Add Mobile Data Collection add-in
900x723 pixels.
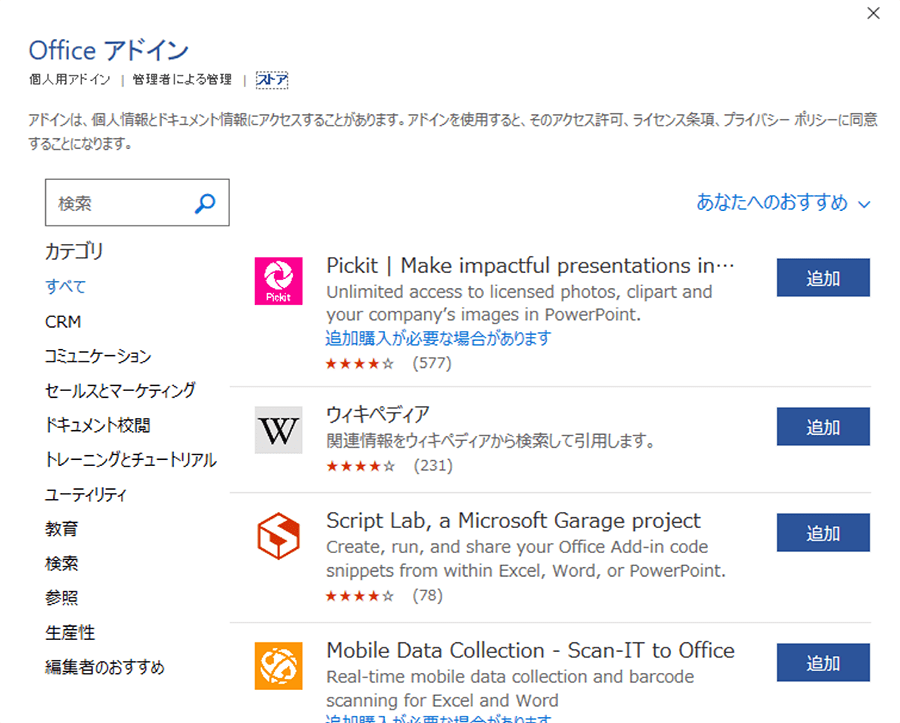pyautogui.click(x=823, y=663)
